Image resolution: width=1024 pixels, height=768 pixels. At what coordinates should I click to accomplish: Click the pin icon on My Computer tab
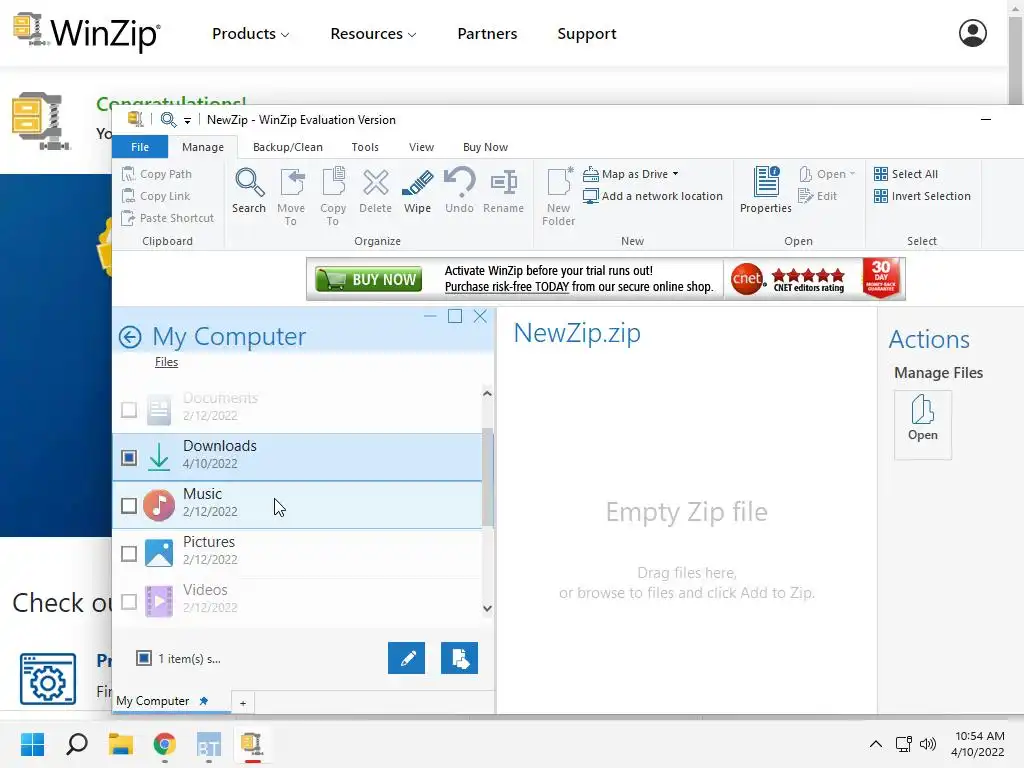tap(204, 701)
